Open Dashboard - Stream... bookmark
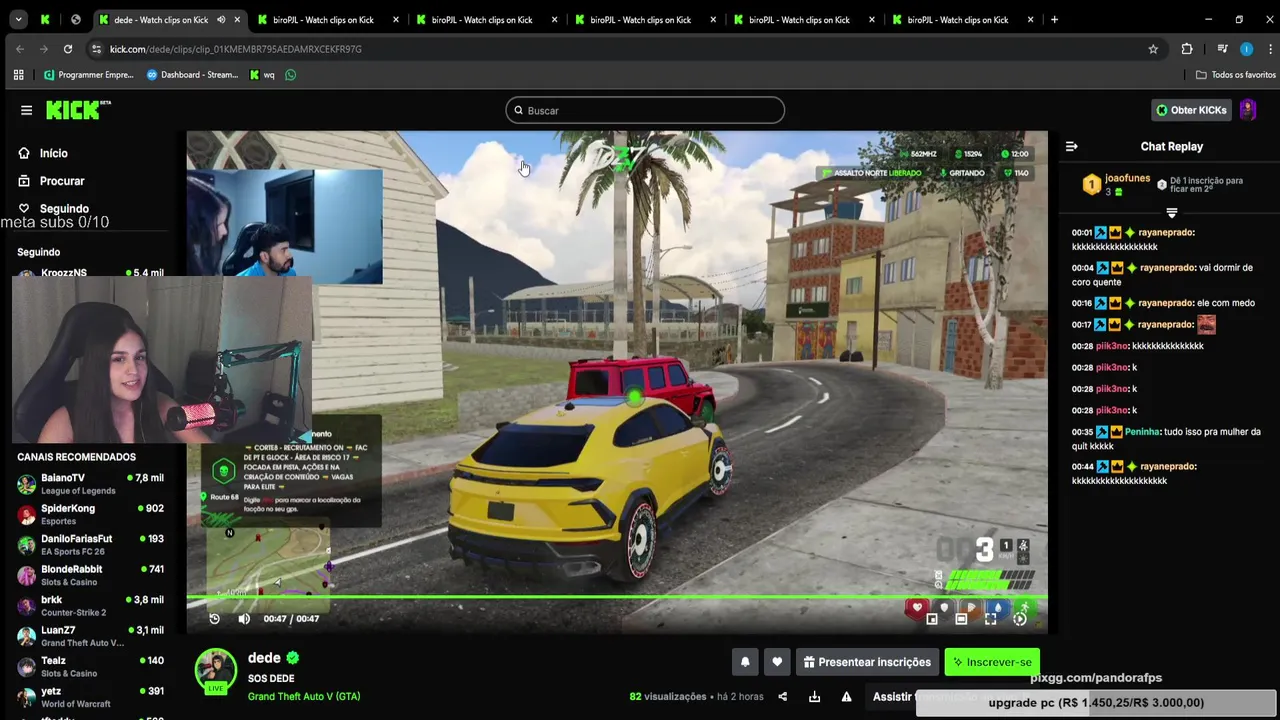This screenshot has width=1280, height=720. [193, 75]
